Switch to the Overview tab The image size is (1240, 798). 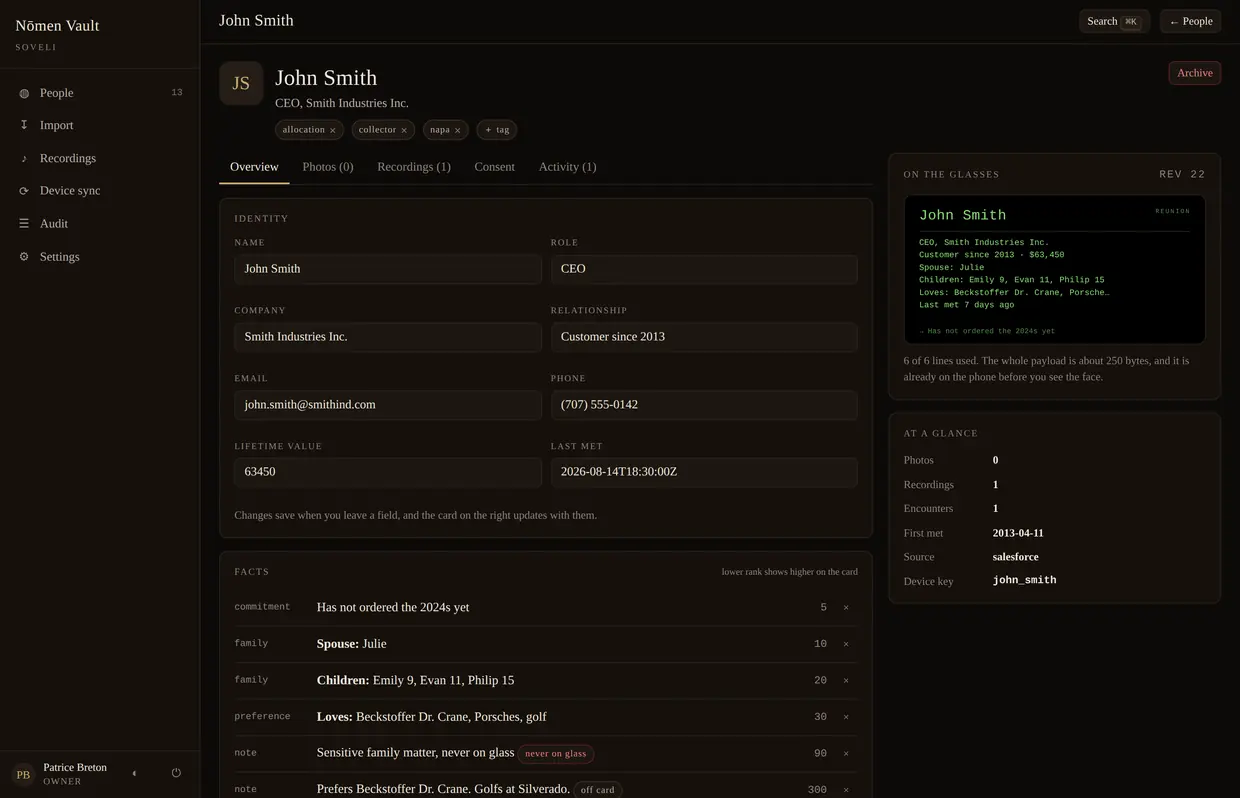click(254, 167)
